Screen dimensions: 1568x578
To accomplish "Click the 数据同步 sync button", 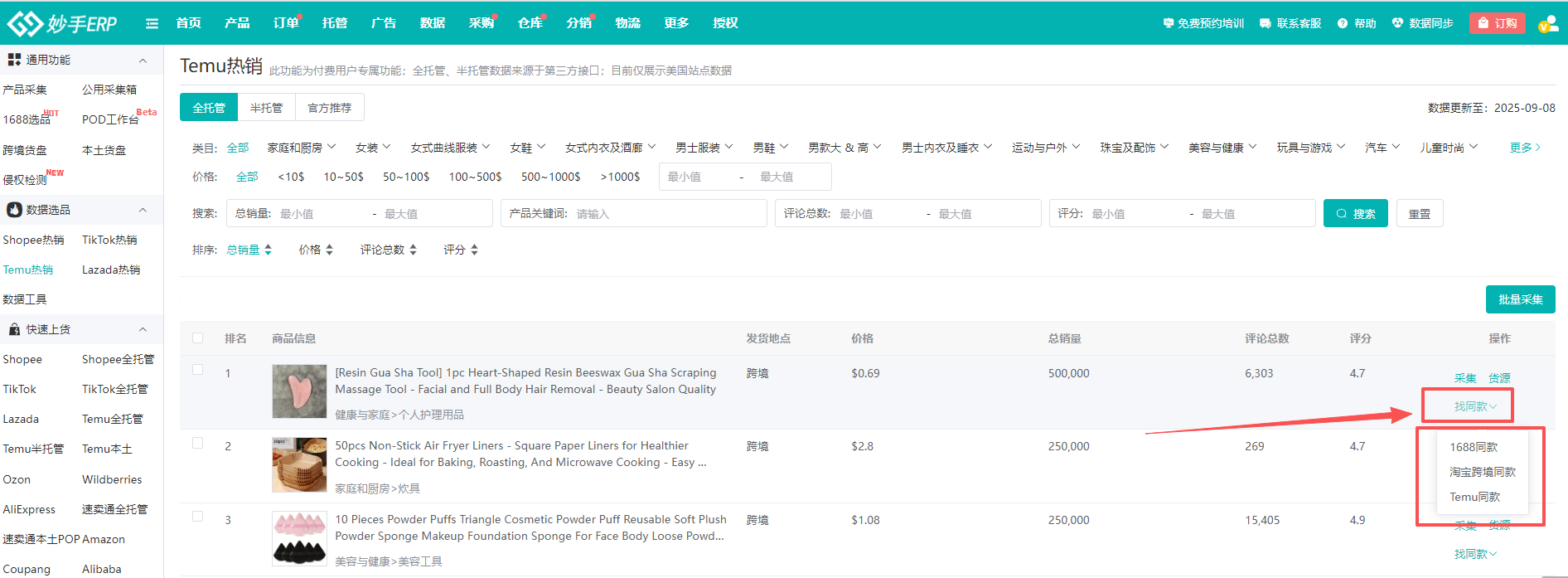I will click(1422, 23).
